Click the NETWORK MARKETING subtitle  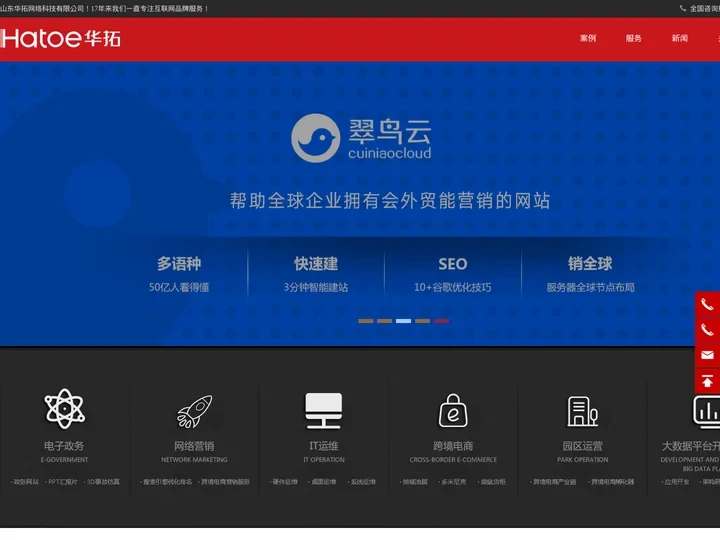coord(194,460)
